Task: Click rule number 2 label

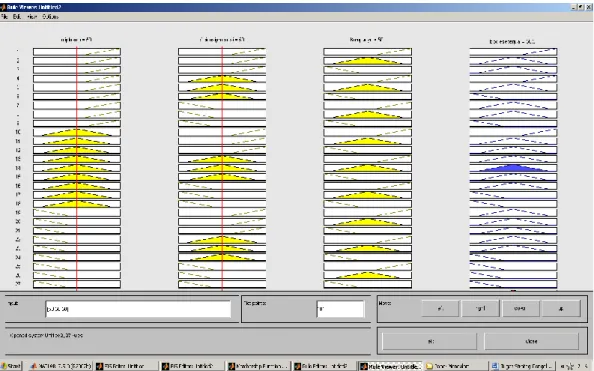Action: point(18,61)
